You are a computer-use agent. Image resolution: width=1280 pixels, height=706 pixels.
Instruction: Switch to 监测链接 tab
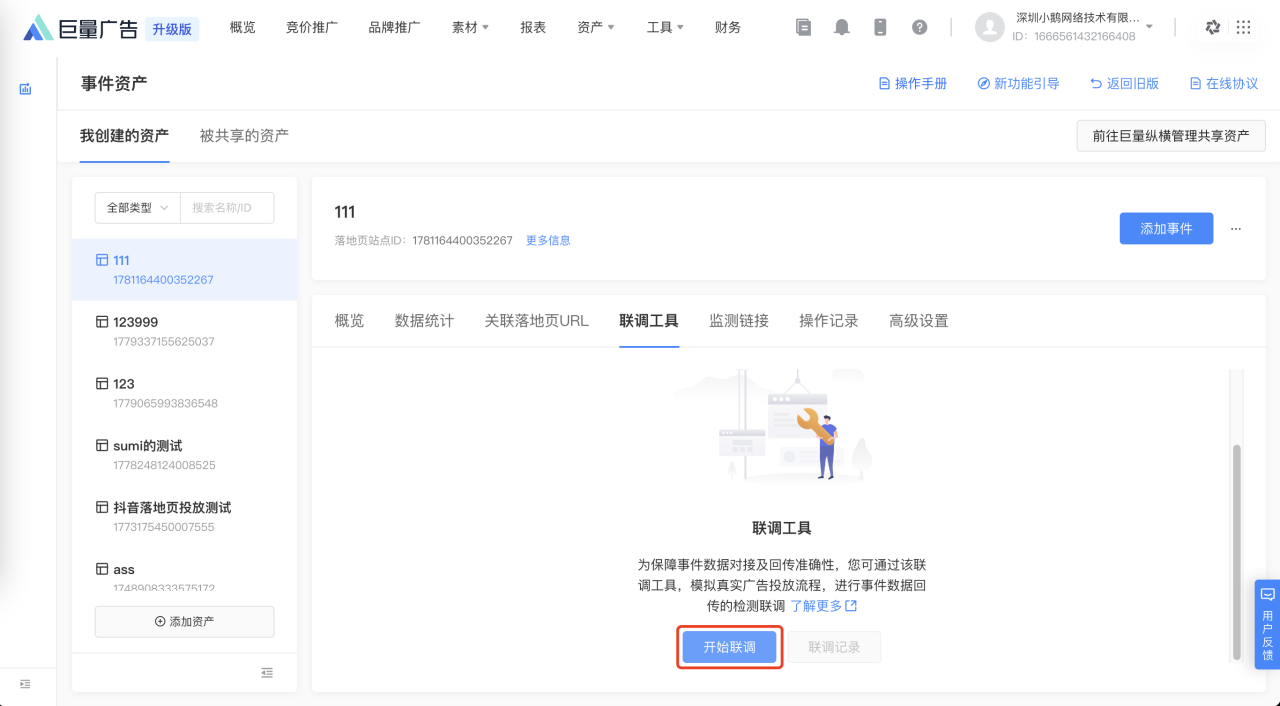(739, 321)
